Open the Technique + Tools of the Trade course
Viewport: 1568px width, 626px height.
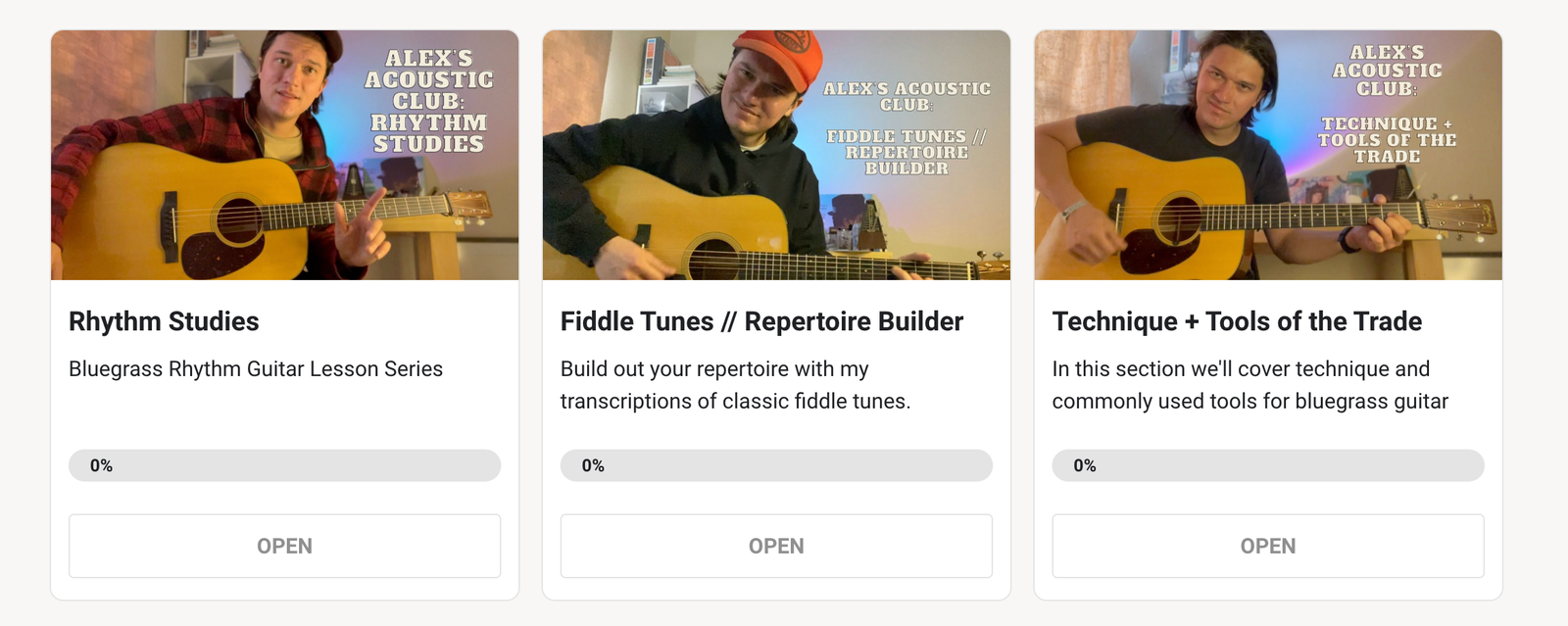pyautogui.click(x=1267, y=546)
